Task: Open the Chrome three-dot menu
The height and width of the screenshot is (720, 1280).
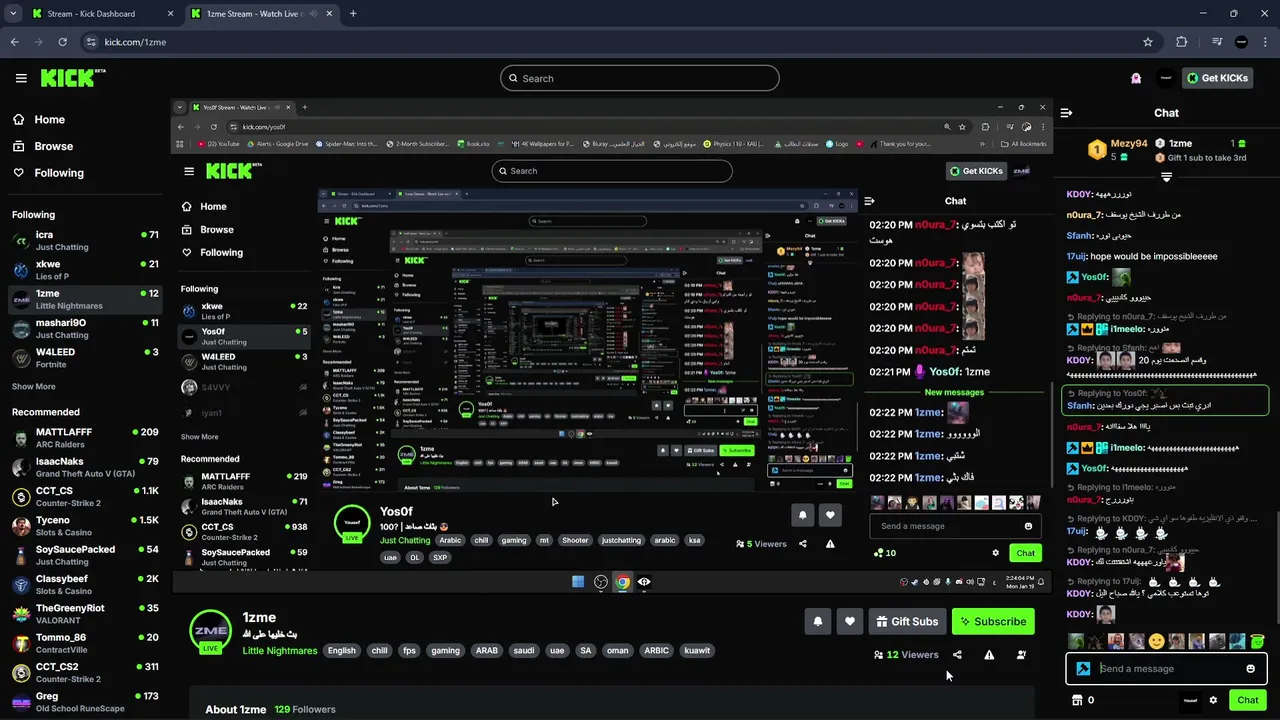Action: (1266, 42)
